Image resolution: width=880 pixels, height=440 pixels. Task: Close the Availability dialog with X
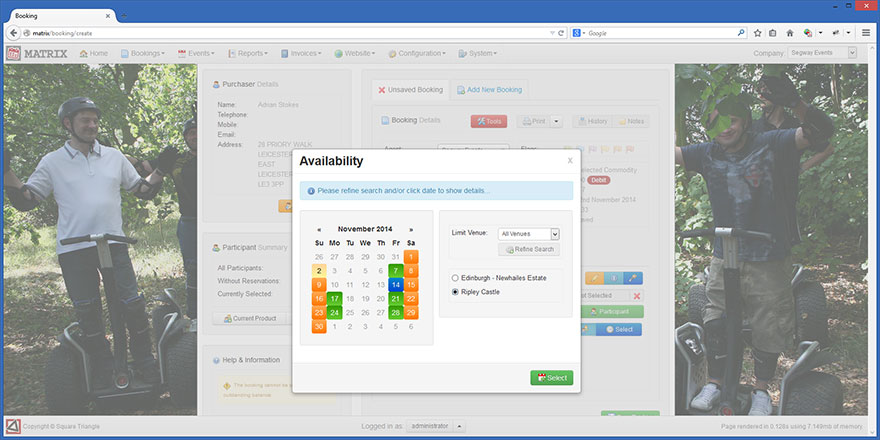pos(570,161)
